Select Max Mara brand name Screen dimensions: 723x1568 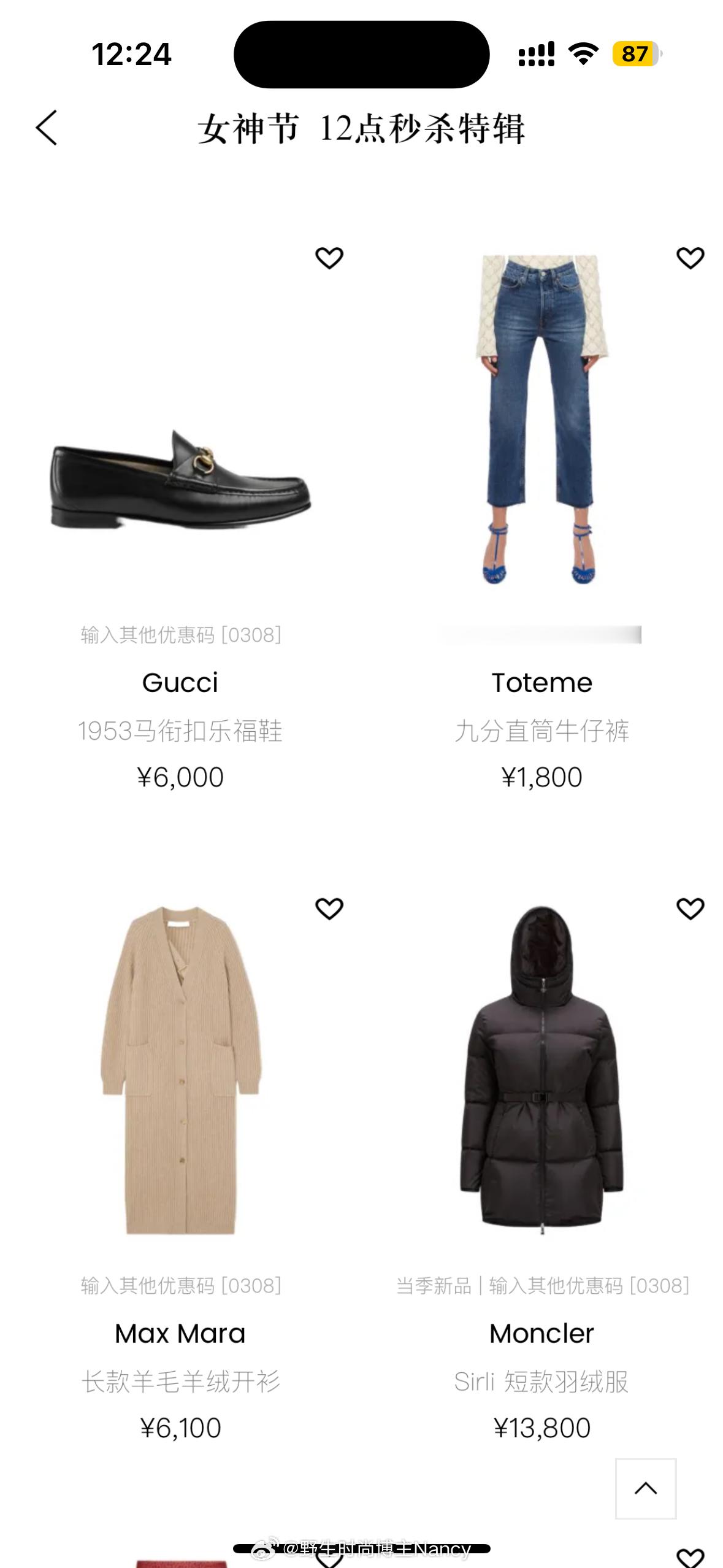click(180, 1334)
